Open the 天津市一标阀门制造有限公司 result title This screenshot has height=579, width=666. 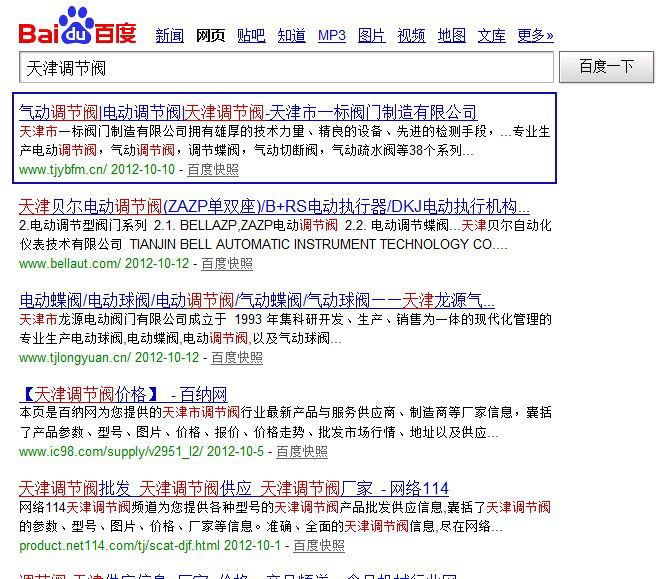[x=248, y=112]
